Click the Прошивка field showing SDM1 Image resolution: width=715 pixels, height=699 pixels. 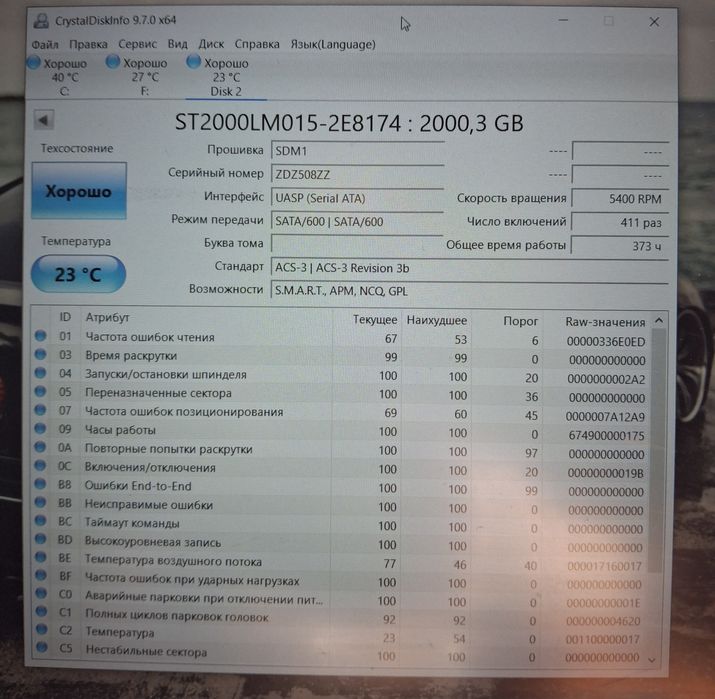pyautogui.click(x=357, y=151)
